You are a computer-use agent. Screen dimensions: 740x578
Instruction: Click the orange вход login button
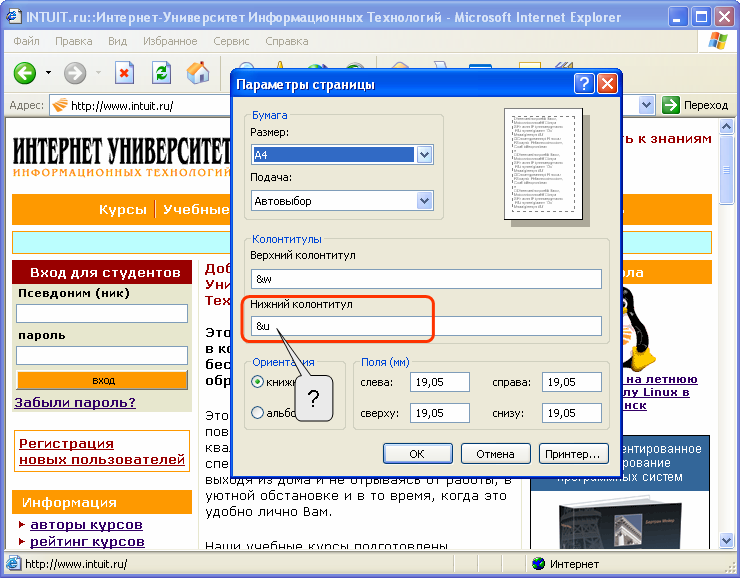click(x=102, y=380)
